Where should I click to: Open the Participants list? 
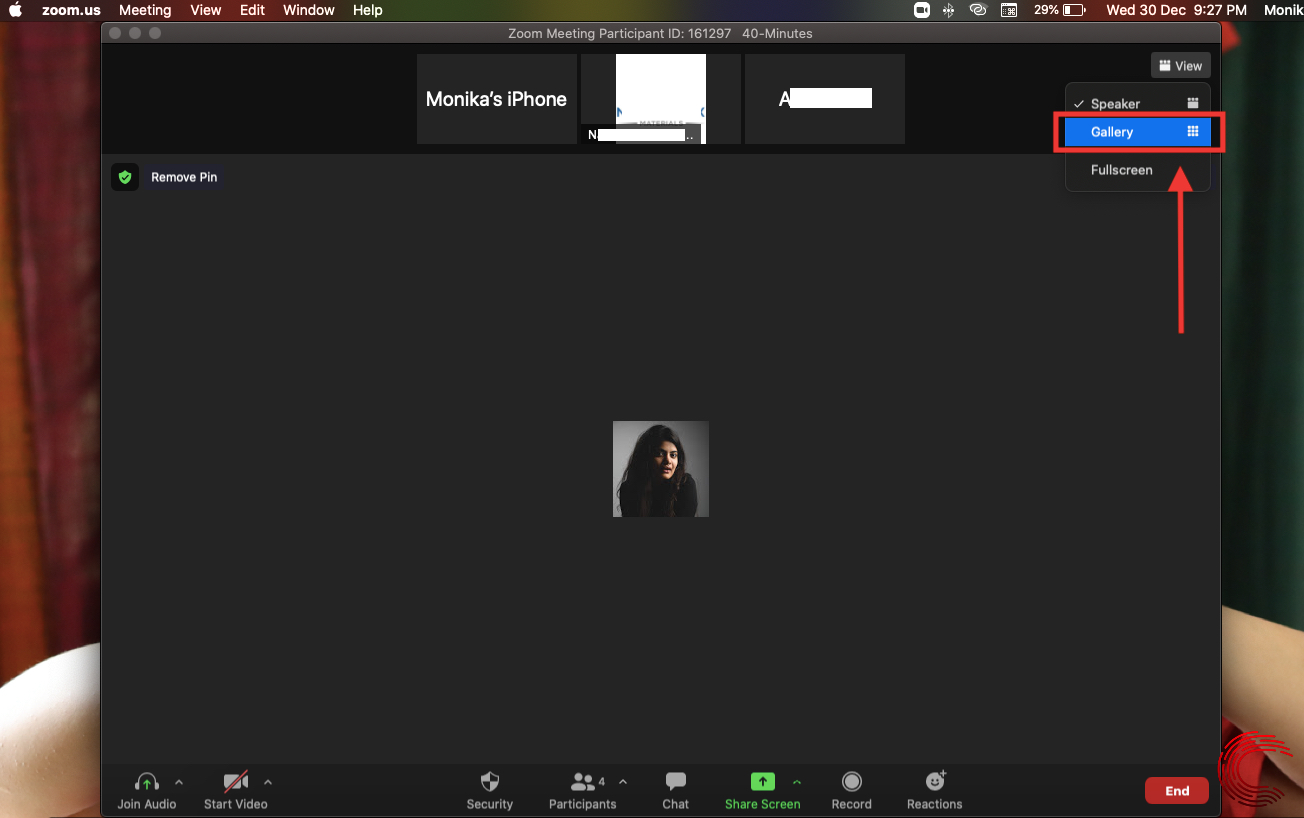[x=583, y=790]
